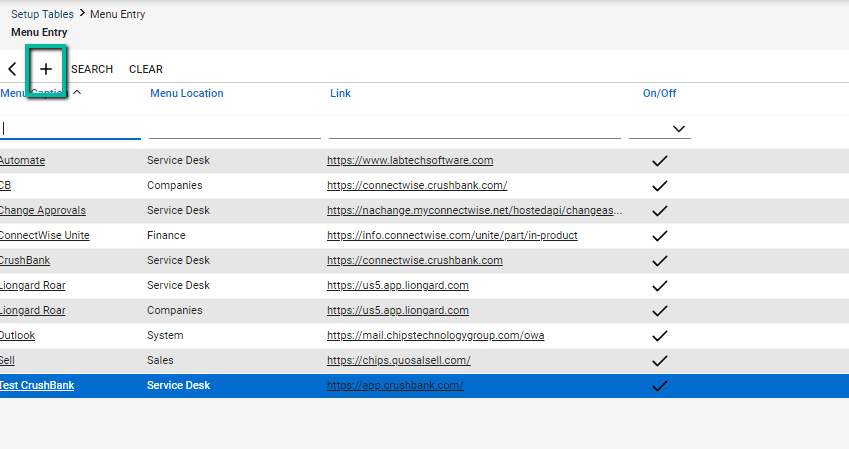Open the Sell menu entry
This screenshot has width=849, height=449.
coord(7,360)
